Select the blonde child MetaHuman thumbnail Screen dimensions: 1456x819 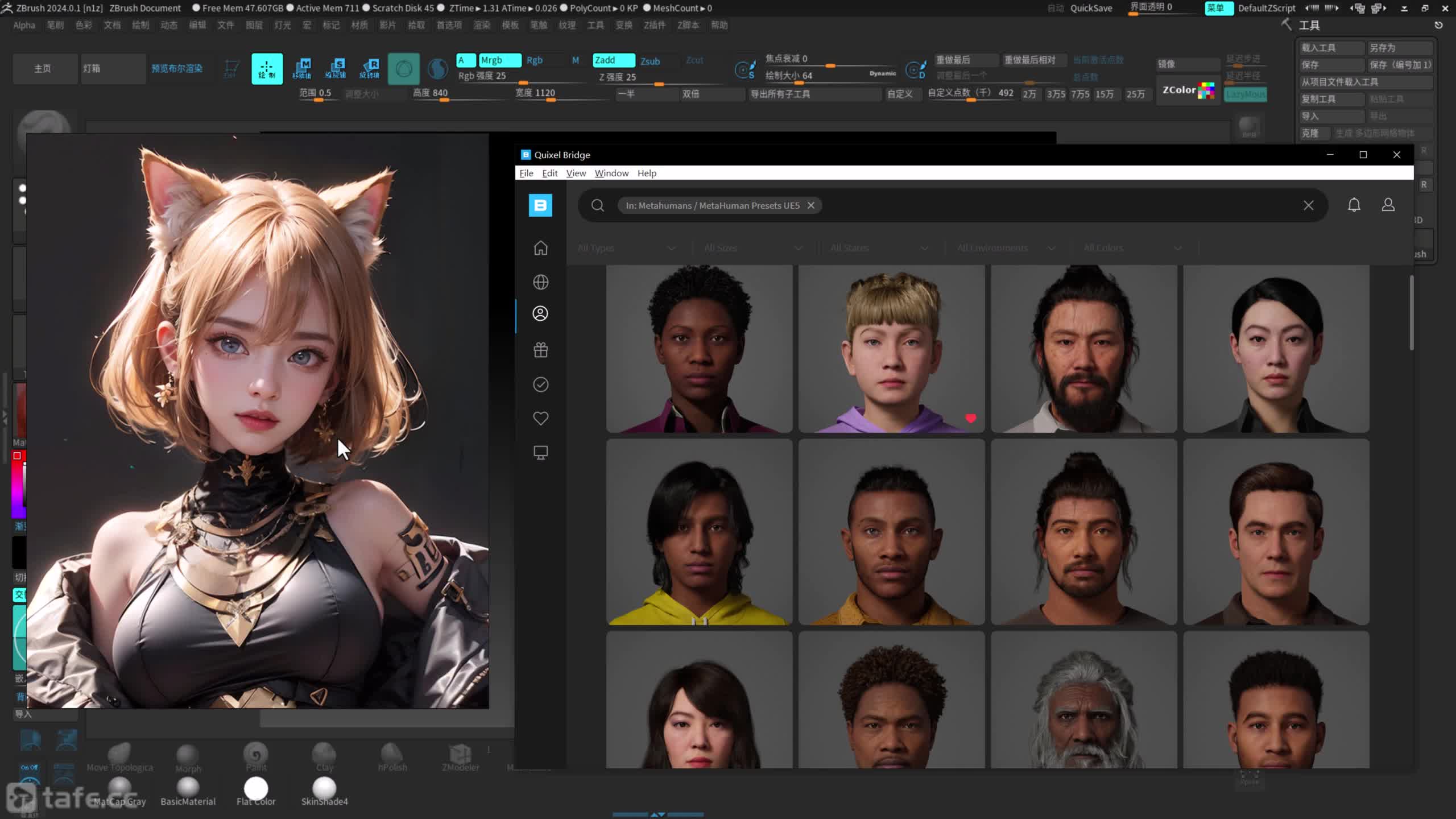[x=891, y=349]
